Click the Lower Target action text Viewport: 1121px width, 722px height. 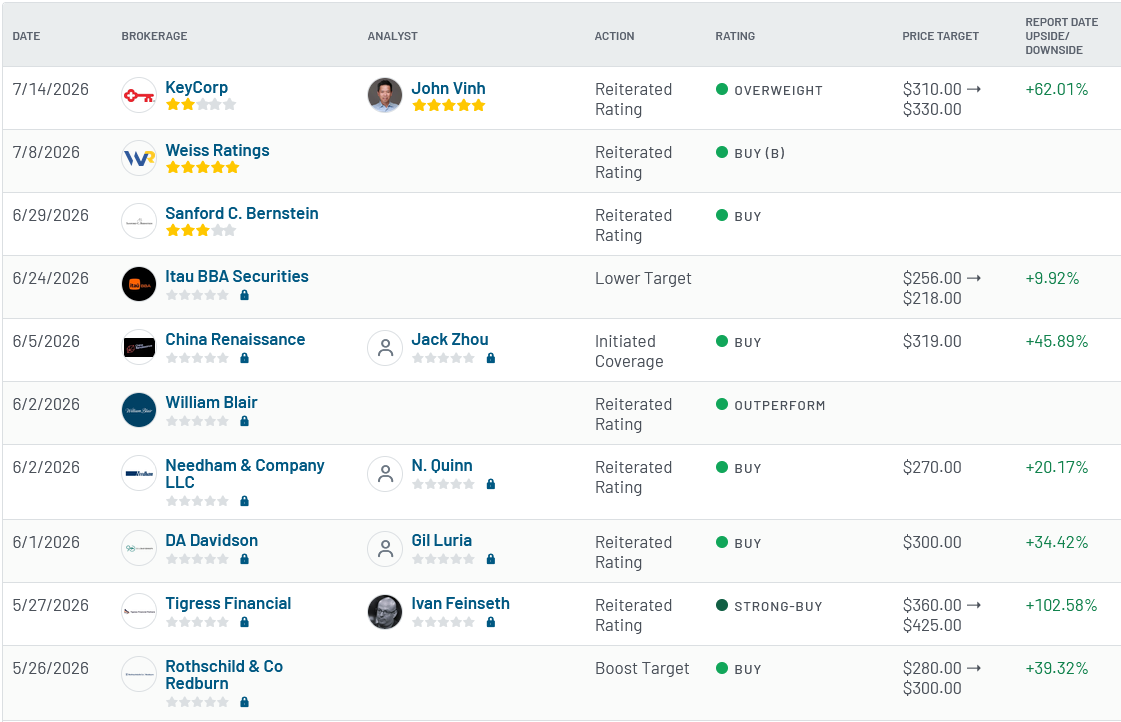643,278
